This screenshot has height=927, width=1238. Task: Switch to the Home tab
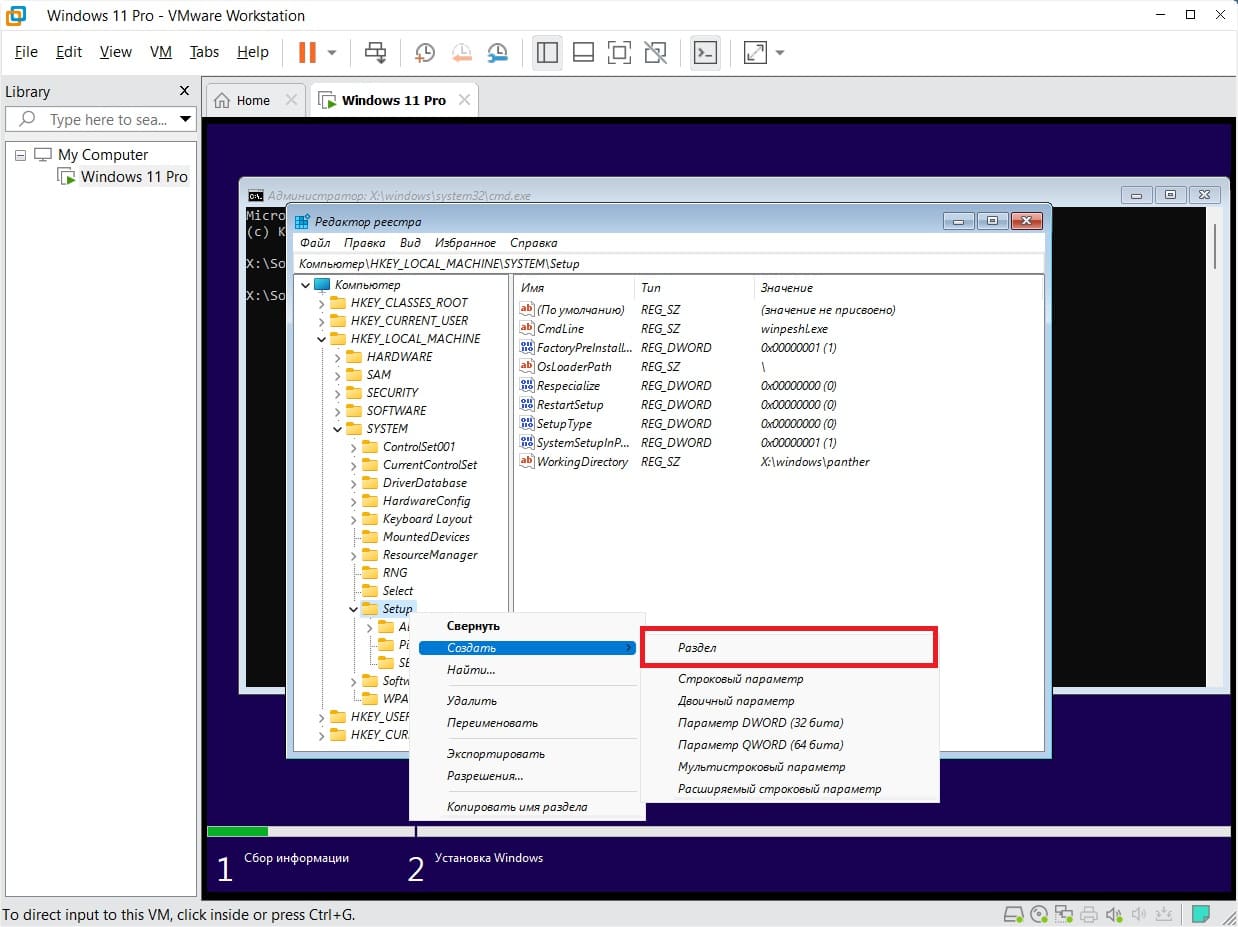pyautogui.click(x=253, y=100)
